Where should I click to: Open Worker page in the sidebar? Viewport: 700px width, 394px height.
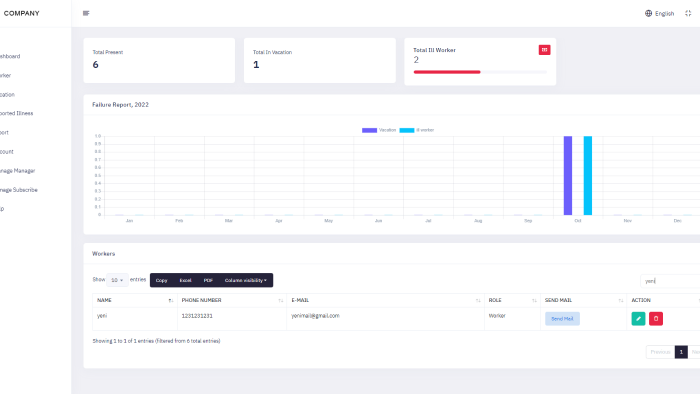(x=5, y=75)
